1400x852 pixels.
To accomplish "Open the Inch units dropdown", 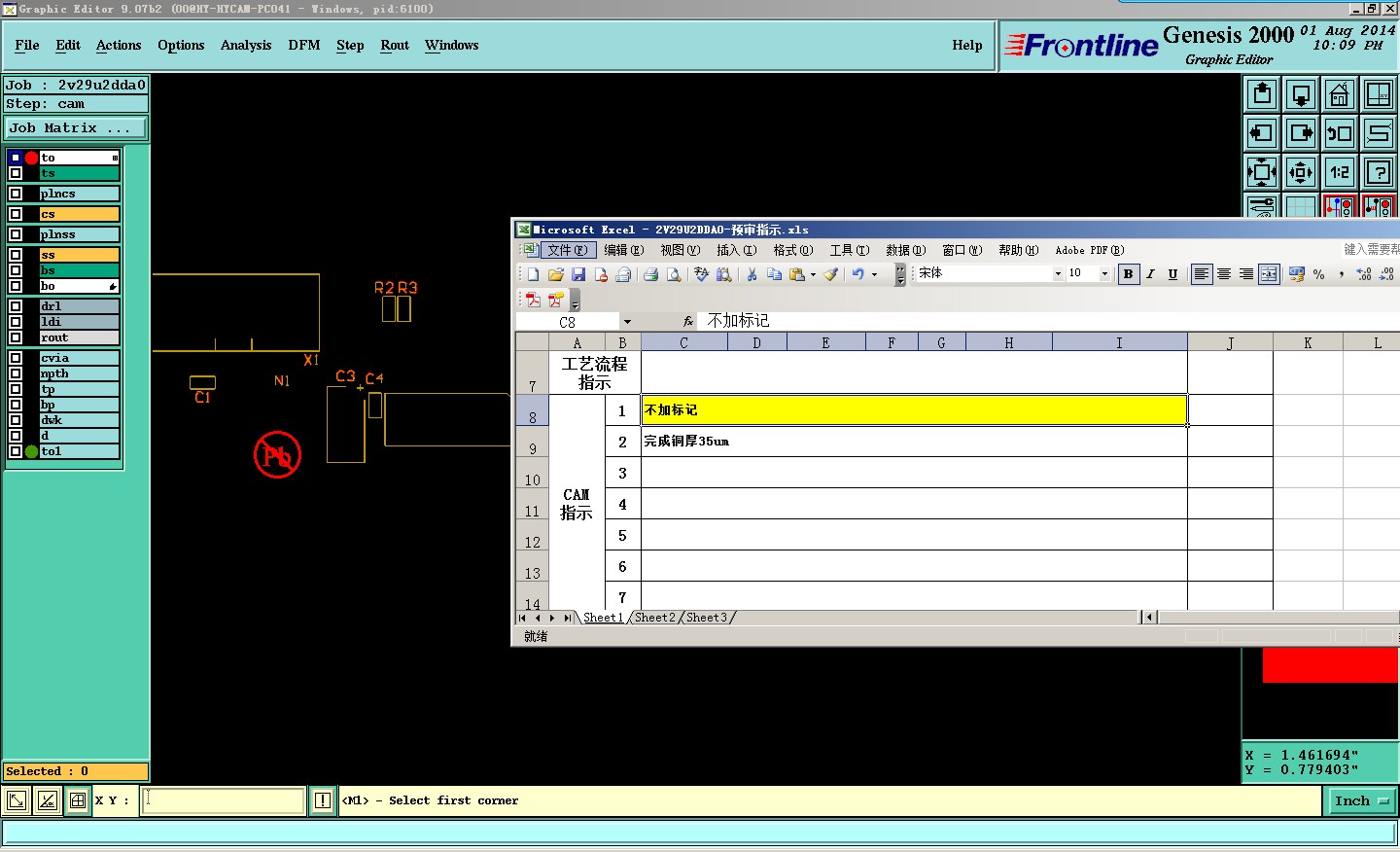I will click(1361, 801).
